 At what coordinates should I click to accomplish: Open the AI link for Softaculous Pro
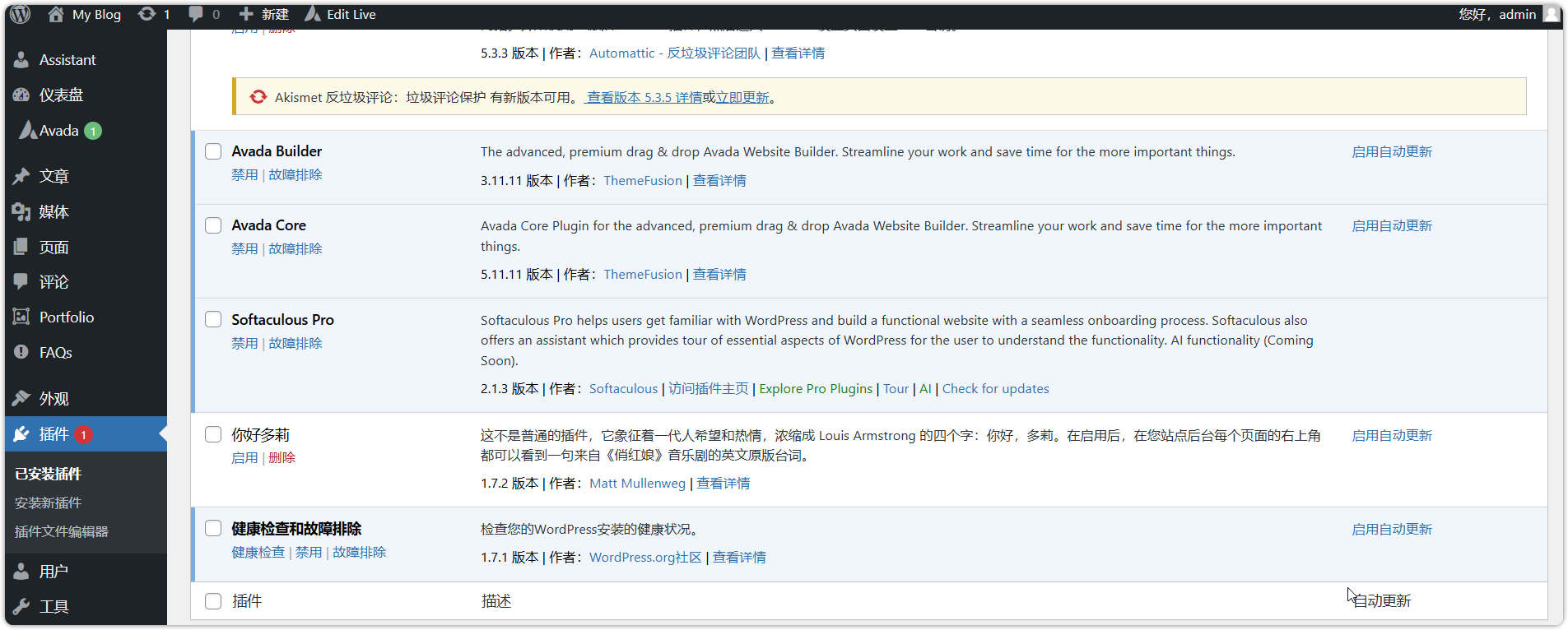coord(925,388)
